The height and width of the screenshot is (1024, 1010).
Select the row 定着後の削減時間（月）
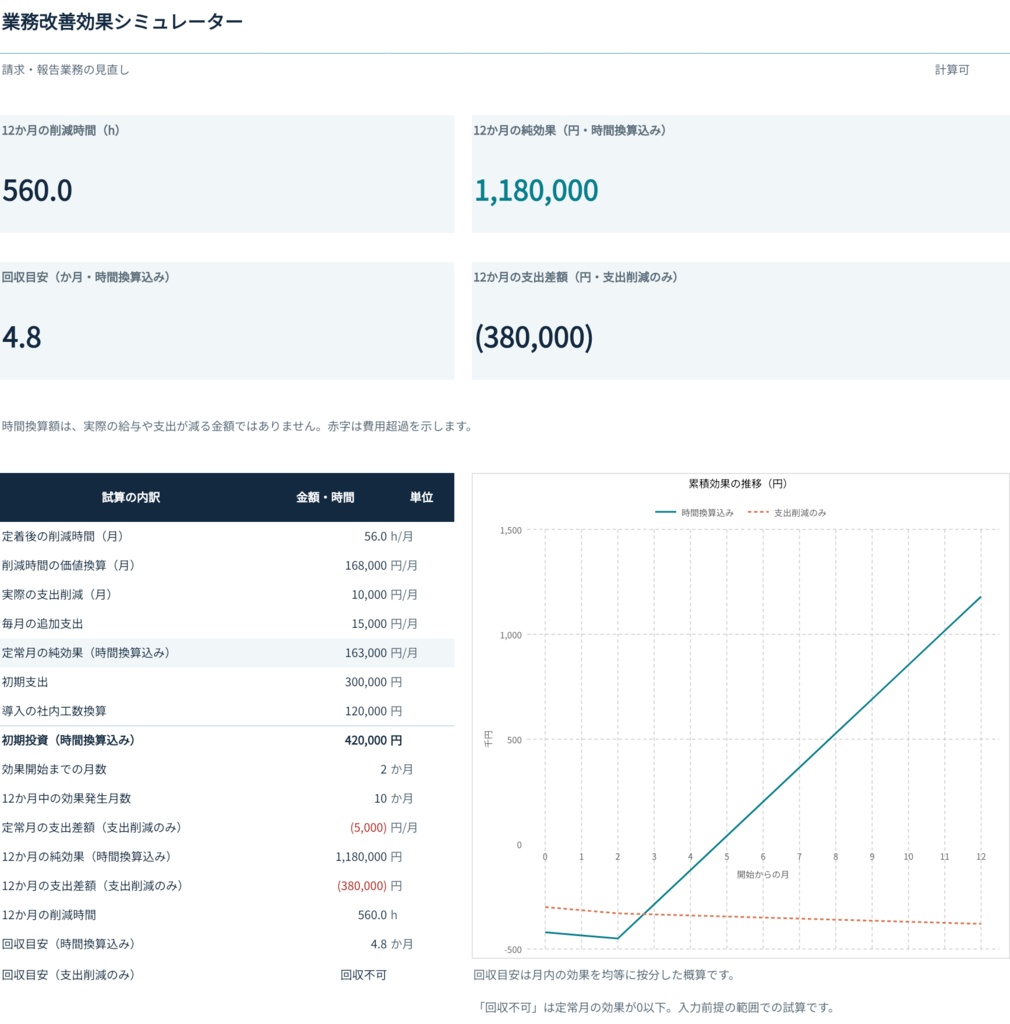point(227,537)
